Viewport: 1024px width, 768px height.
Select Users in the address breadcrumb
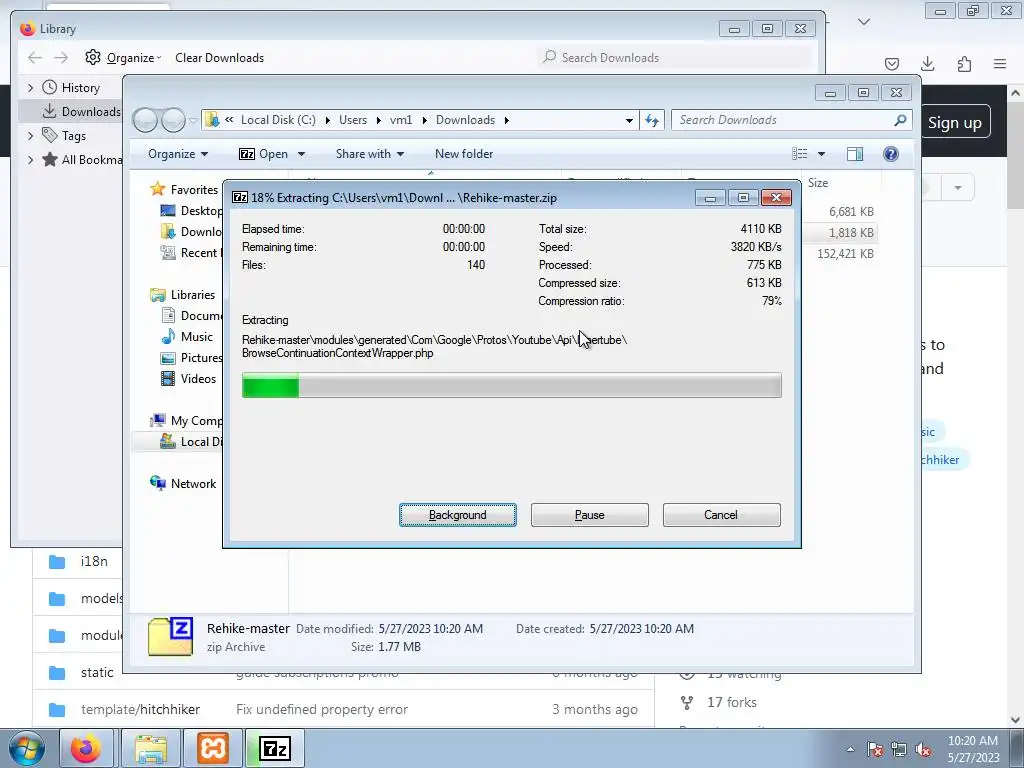pos(353,120)
